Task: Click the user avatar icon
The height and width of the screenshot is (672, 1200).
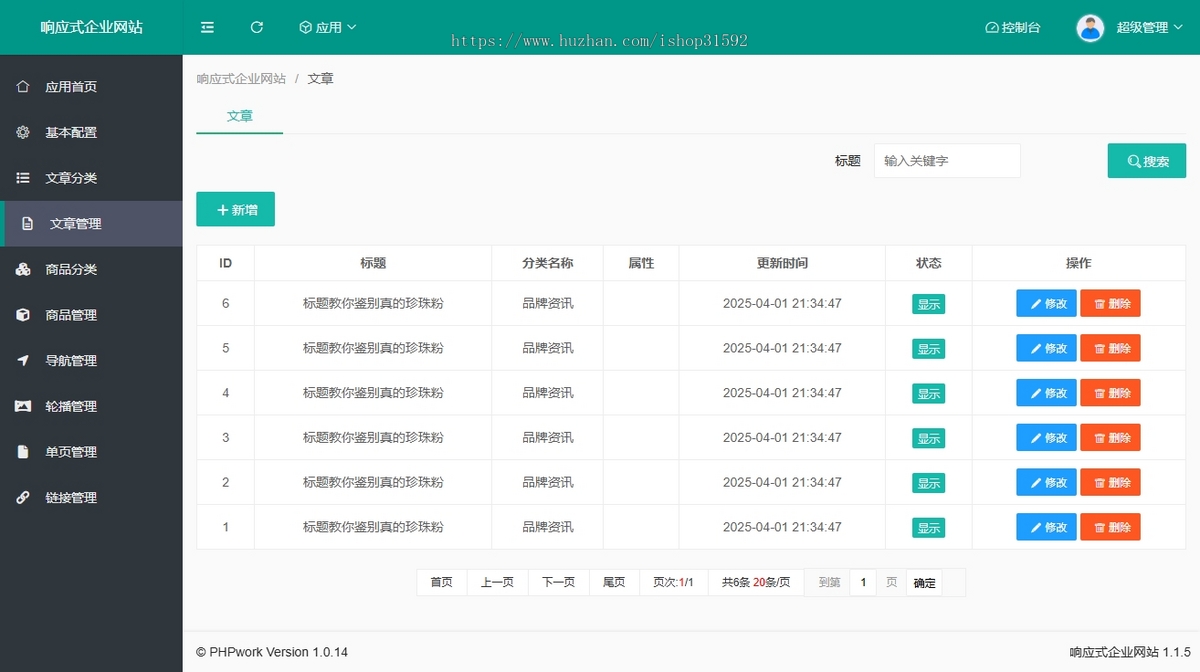Action: tap(1090, 28)
